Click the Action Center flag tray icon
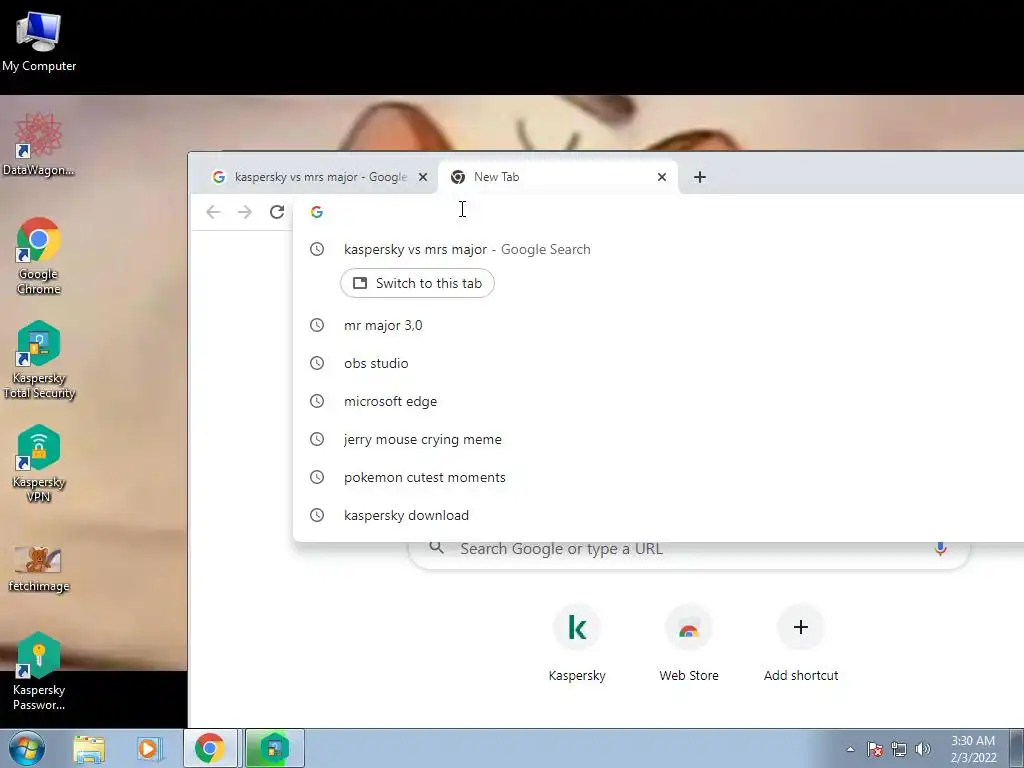Image resolution: width=1024 pixels, height=768 pixels. (874, 749)
